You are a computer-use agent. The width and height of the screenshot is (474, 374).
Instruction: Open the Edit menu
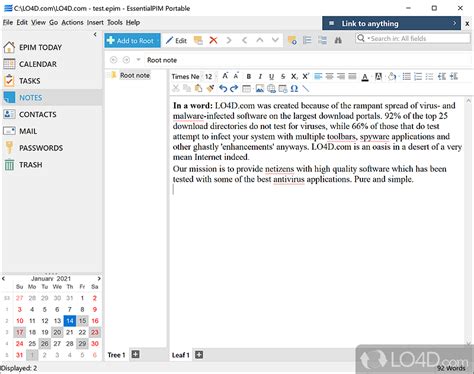click(x=22, y=23)
